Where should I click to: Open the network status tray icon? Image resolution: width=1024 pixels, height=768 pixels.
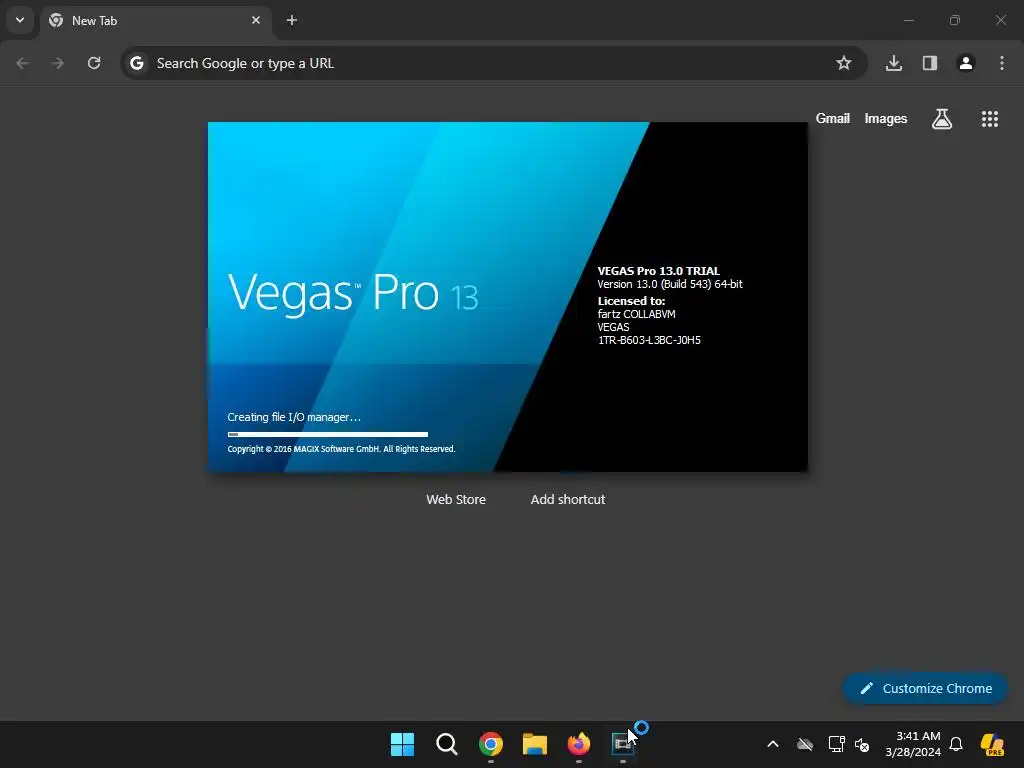(836, 744)
